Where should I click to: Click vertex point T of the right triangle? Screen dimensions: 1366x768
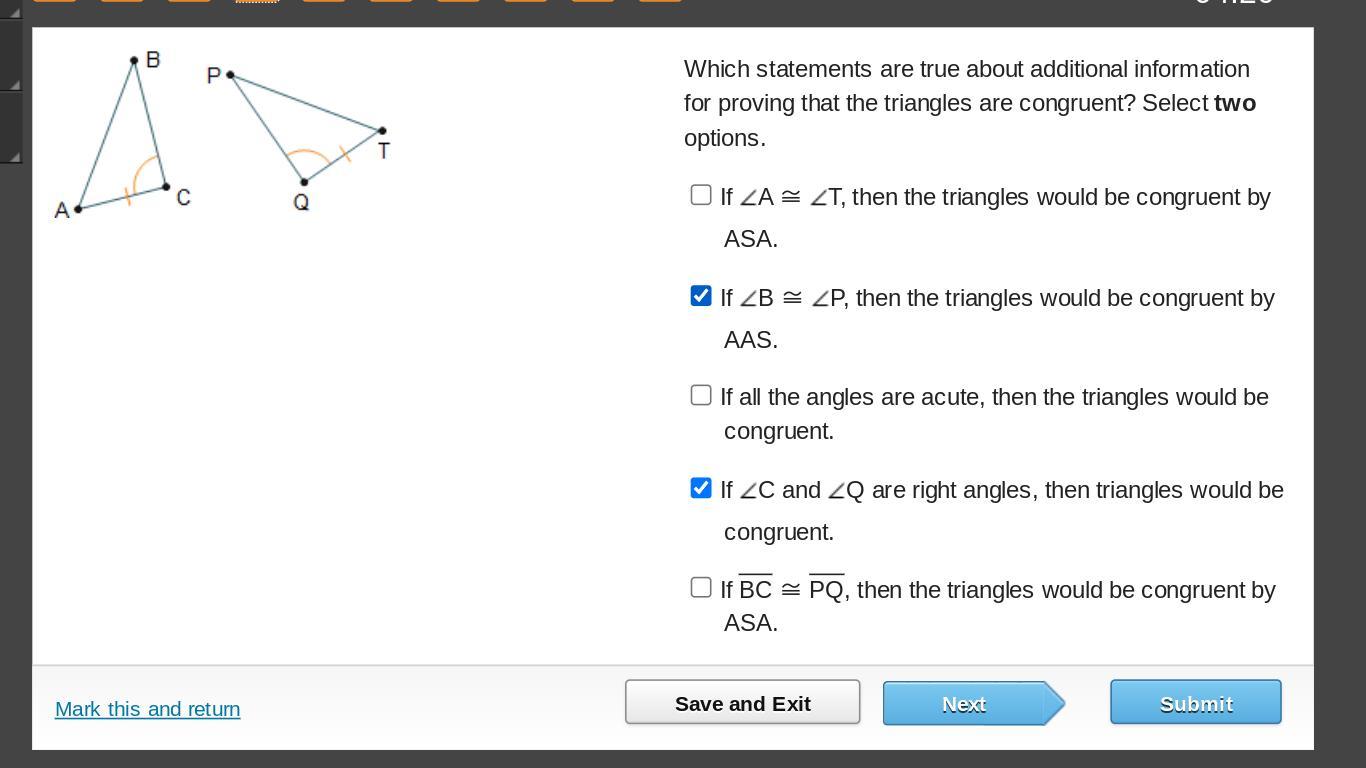coord(382,131)
